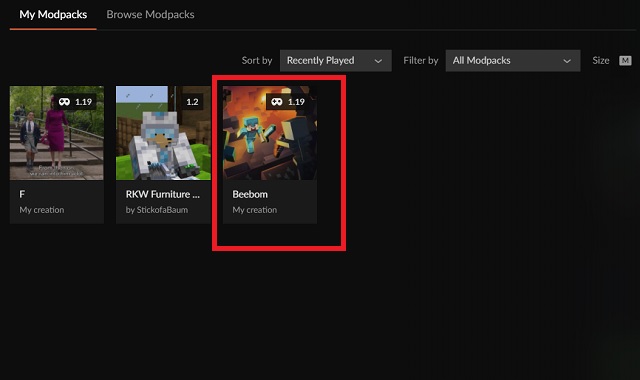The height and width of the screenshot is (380, 640).
Task: Click the 1.19 version text on Beebom
Action: 296,102
